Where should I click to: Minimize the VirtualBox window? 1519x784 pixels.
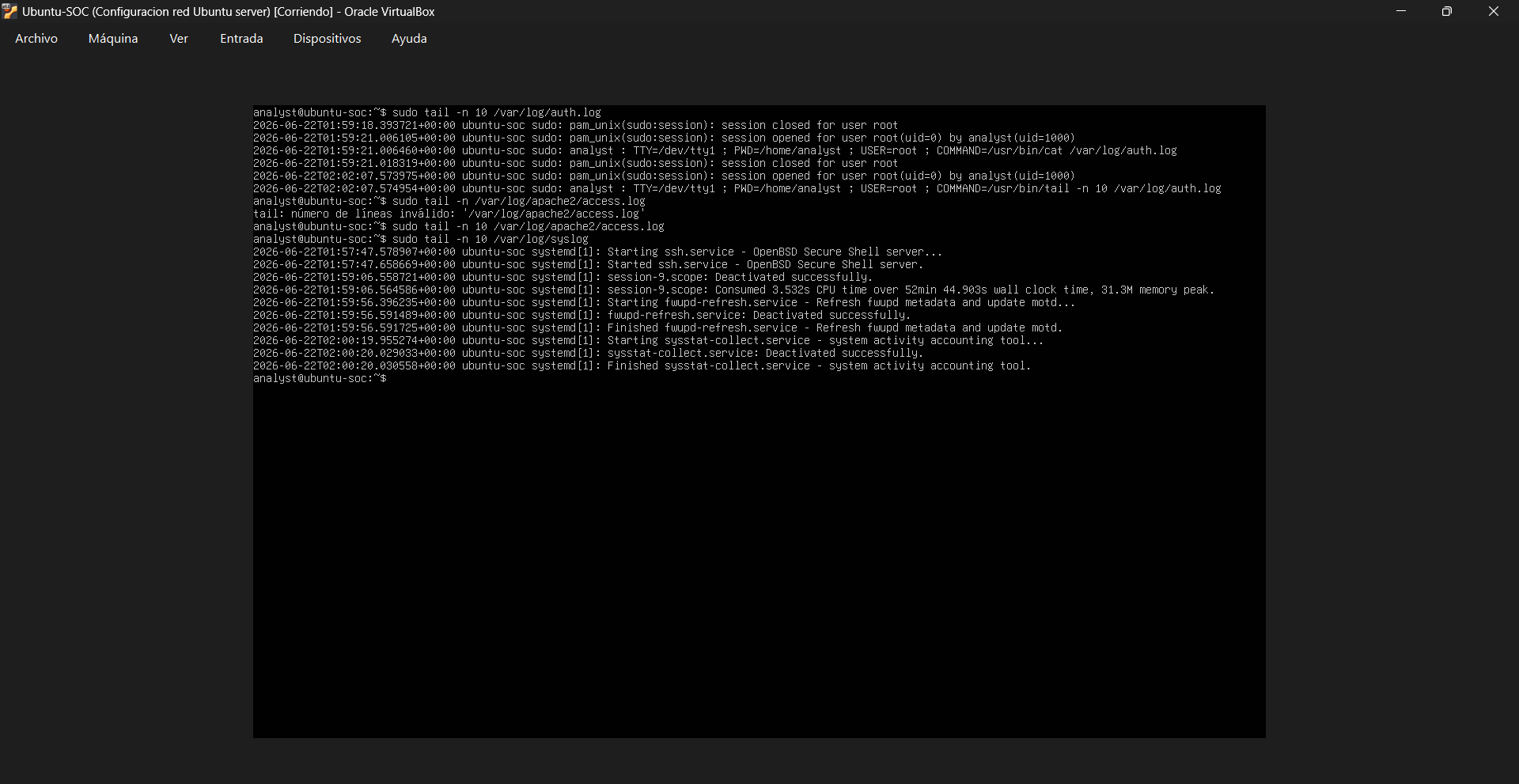pyautogui.click(x=1401, y=11)
